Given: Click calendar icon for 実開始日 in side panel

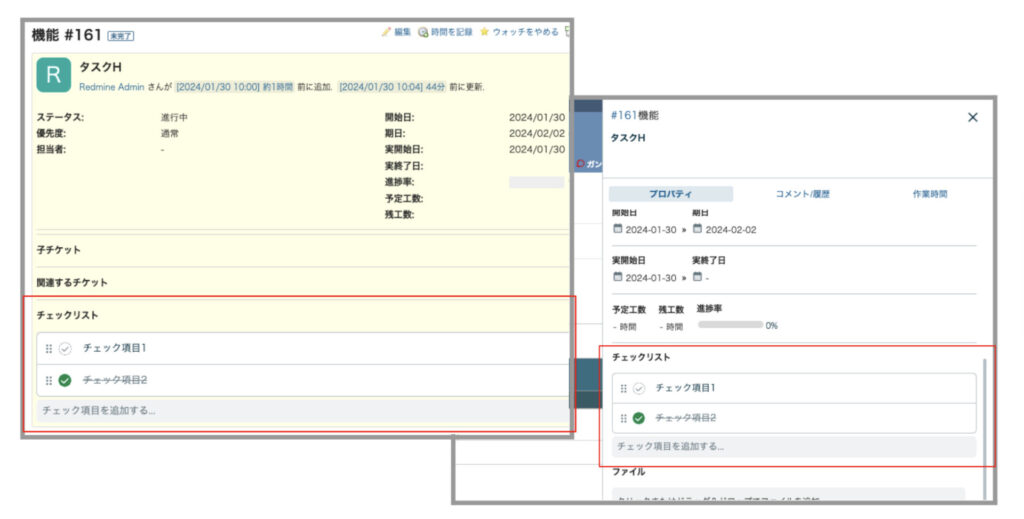Looking at the screenshot, I should (x=618, y=277).
